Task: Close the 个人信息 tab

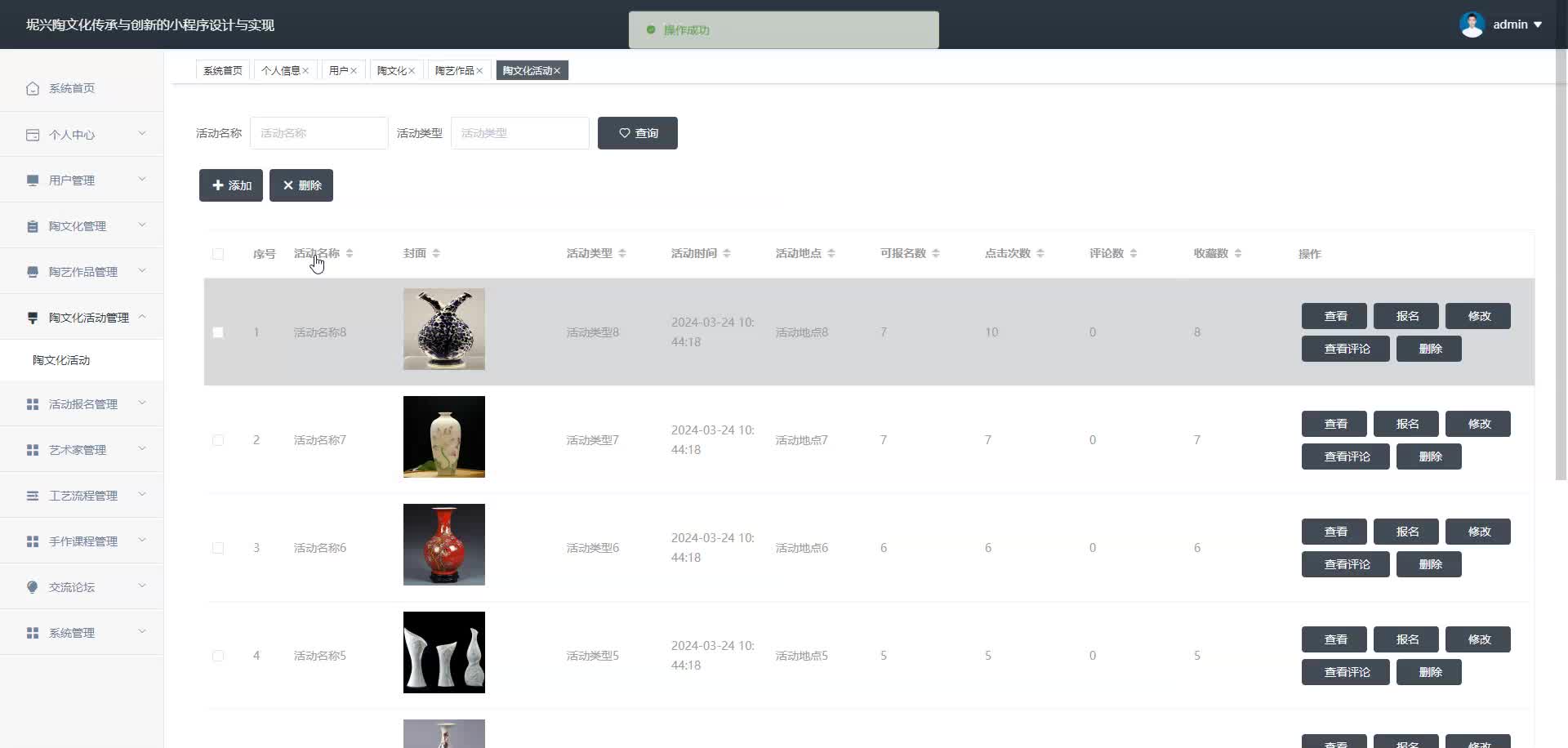Action: pos(305,71)
